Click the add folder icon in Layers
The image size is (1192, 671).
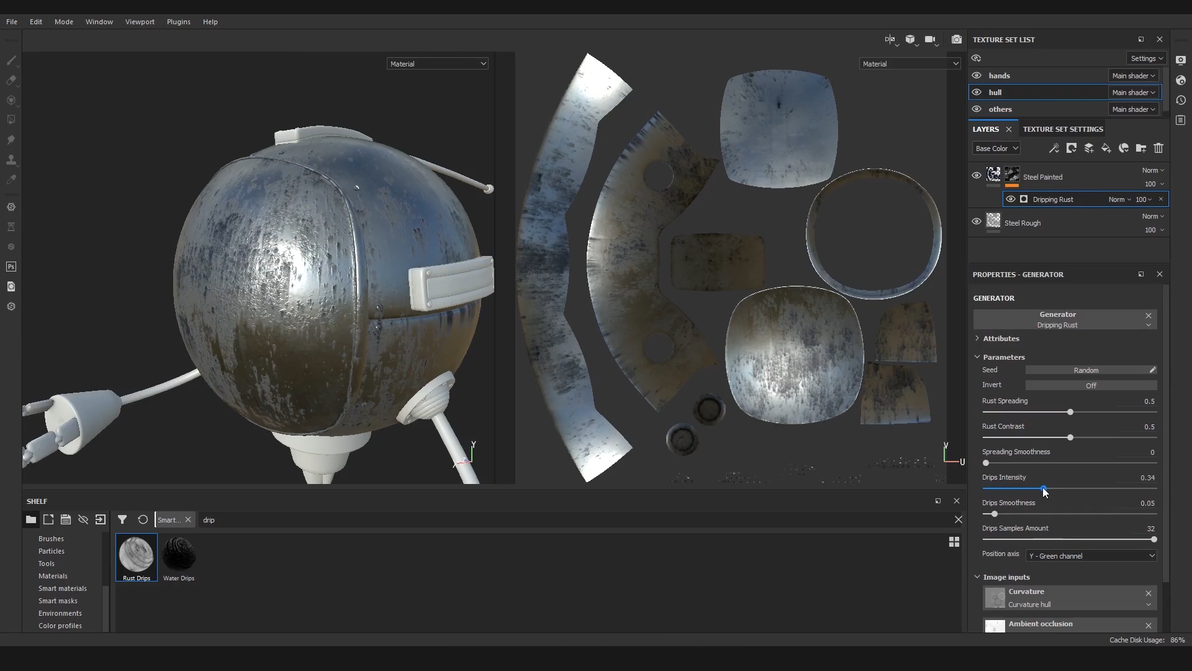1141,148
